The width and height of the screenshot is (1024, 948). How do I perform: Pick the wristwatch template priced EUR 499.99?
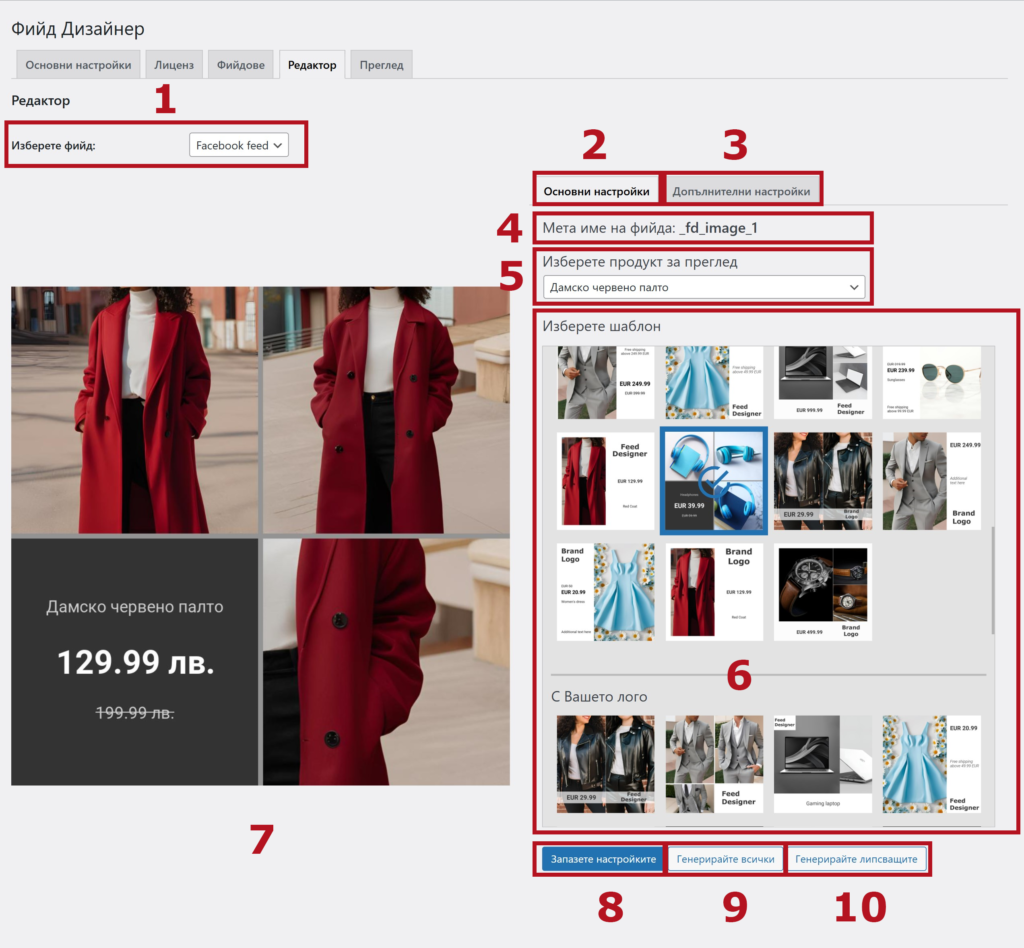tap(822, 591)
